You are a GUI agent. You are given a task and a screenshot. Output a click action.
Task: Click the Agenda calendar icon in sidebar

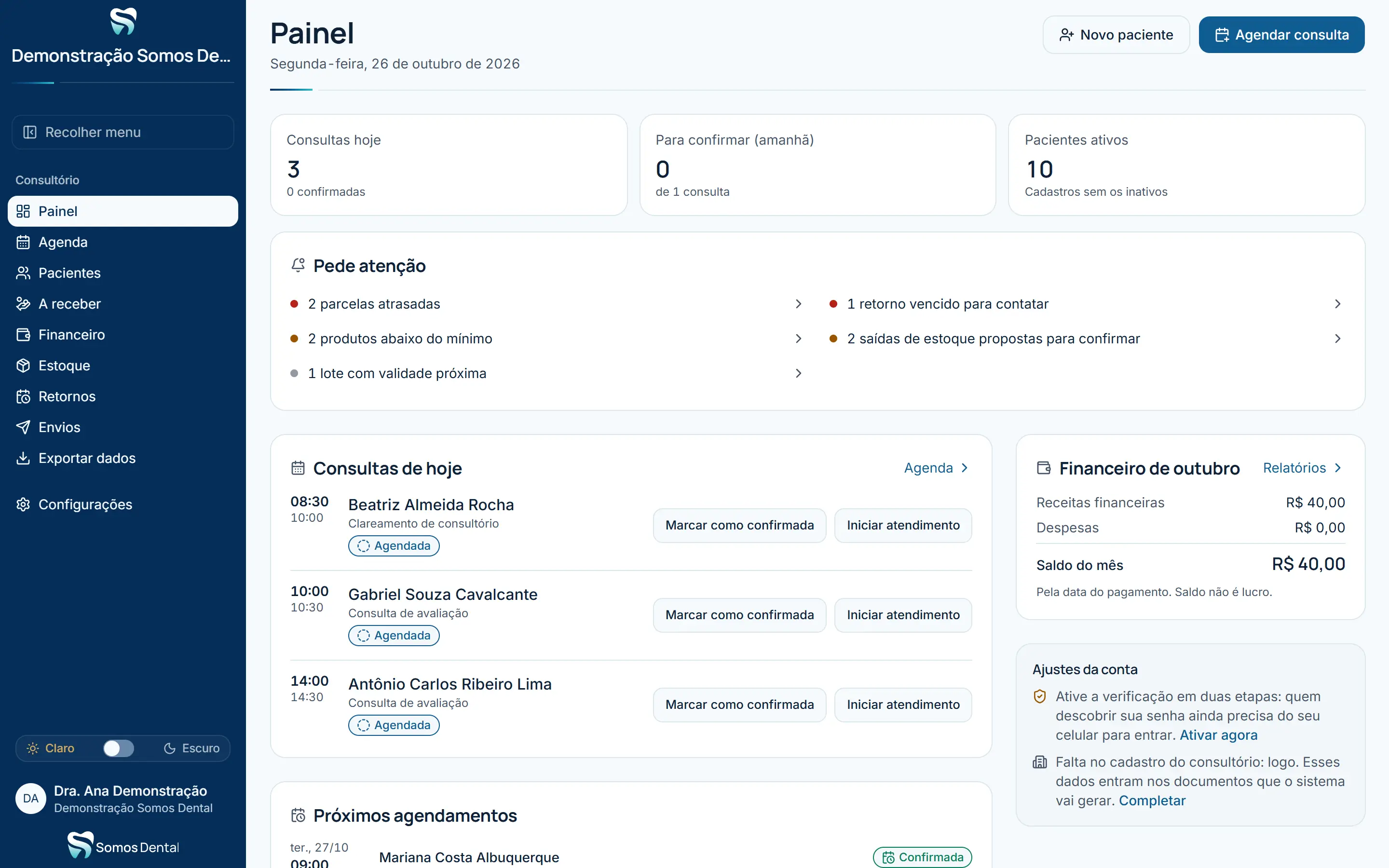tap(23, 242)
